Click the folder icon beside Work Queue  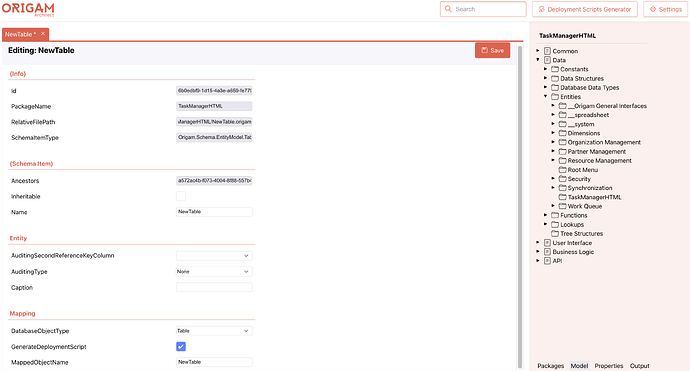[x=562, y=206]
